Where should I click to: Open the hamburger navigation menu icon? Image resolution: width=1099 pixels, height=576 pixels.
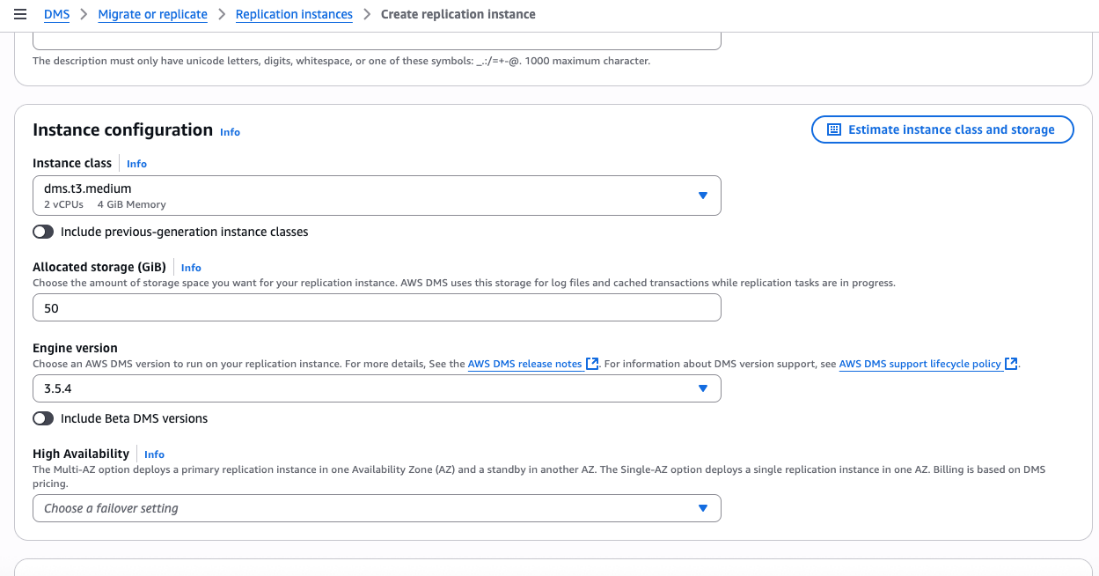(x=20, y=14)
